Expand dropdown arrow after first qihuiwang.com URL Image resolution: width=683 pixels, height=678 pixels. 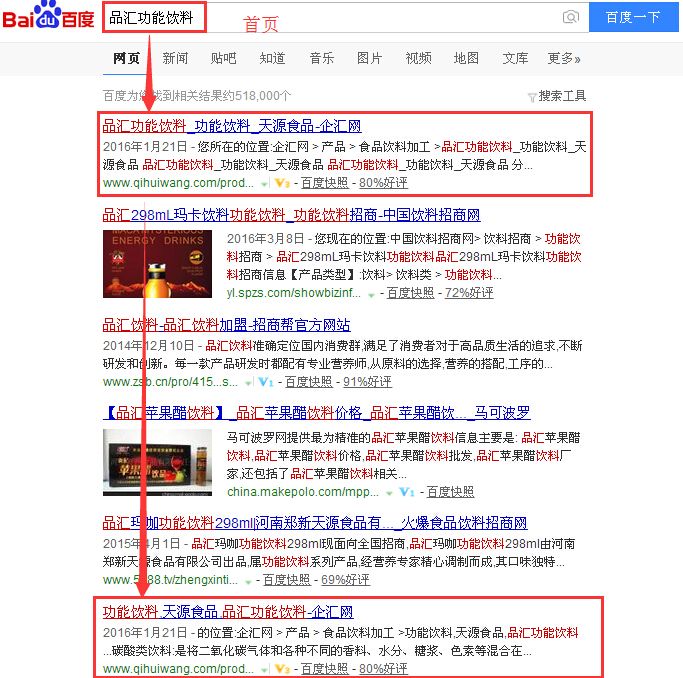tap(264, 185)
